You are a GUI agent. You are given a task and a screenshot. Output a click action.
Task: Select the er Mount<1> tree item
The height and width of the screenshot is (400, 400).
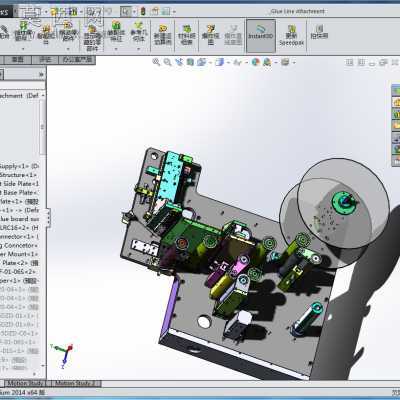19,254
